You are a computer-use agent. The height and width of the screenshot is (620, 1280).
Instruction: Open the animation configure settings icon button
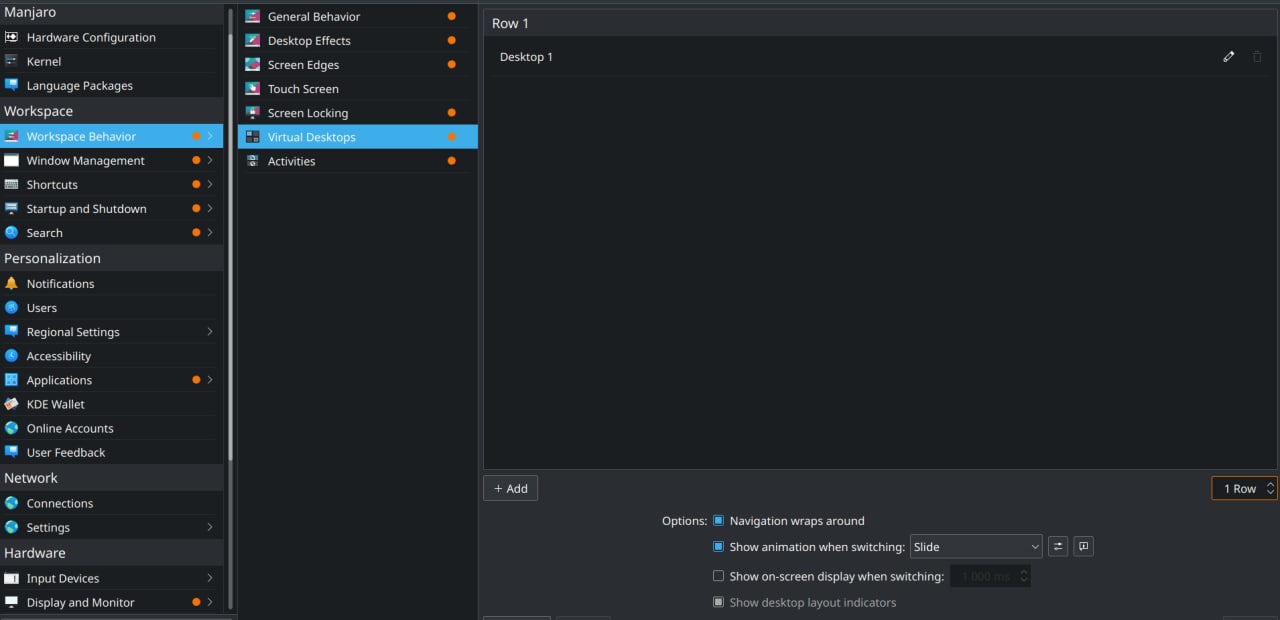click(x=1058, y=546)
